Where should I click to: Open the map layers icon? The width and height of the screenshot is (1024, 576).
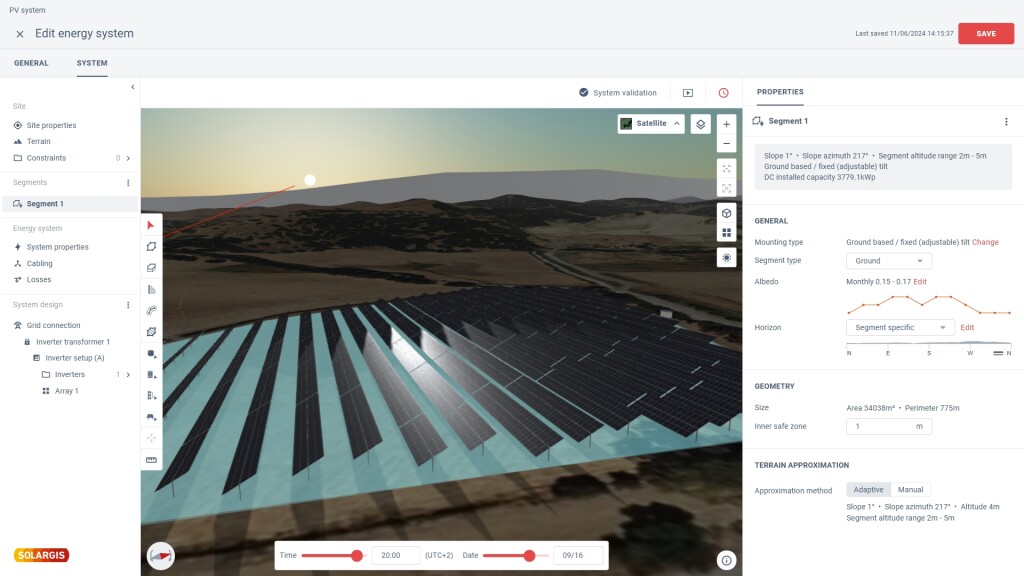point(701,124)
